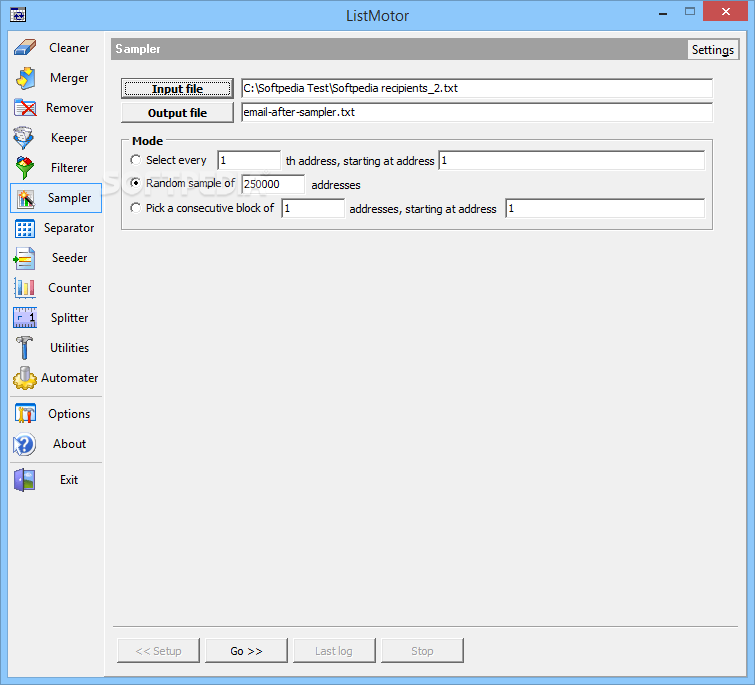Switch to the Cleaner label in sidebar
Image resolution: width=755 pixels, height=685 pixels.
tap(69, 48)
